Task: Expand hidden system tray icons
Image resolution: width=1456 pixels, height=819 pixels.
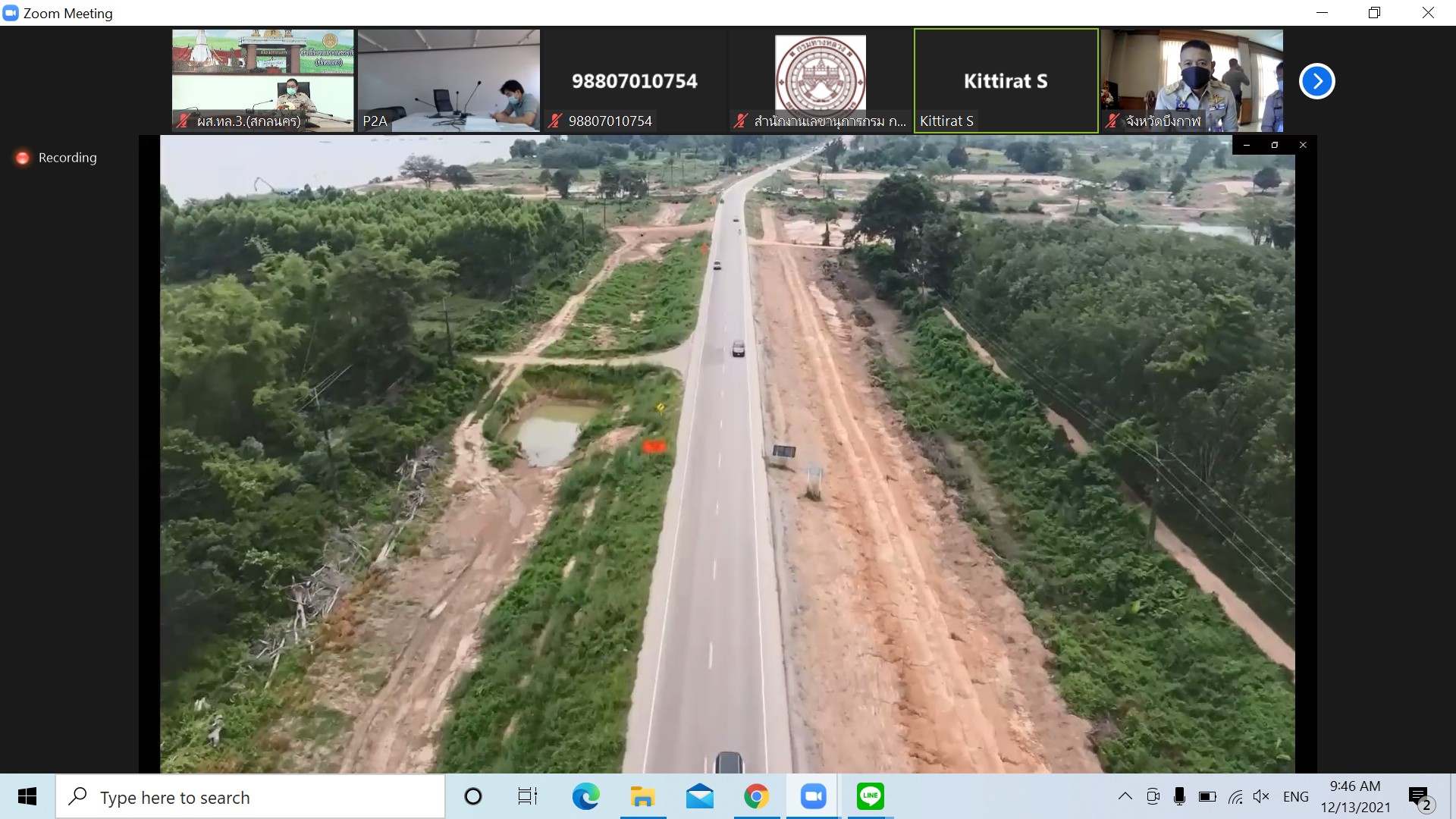Action: tap(1125, 796)
